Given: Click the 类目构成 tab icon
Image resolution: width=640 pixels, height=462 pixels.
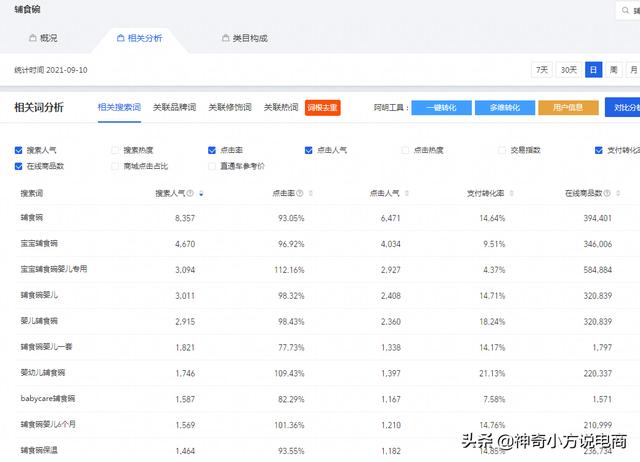Looking at the screenshot, I should click(224, 38).
